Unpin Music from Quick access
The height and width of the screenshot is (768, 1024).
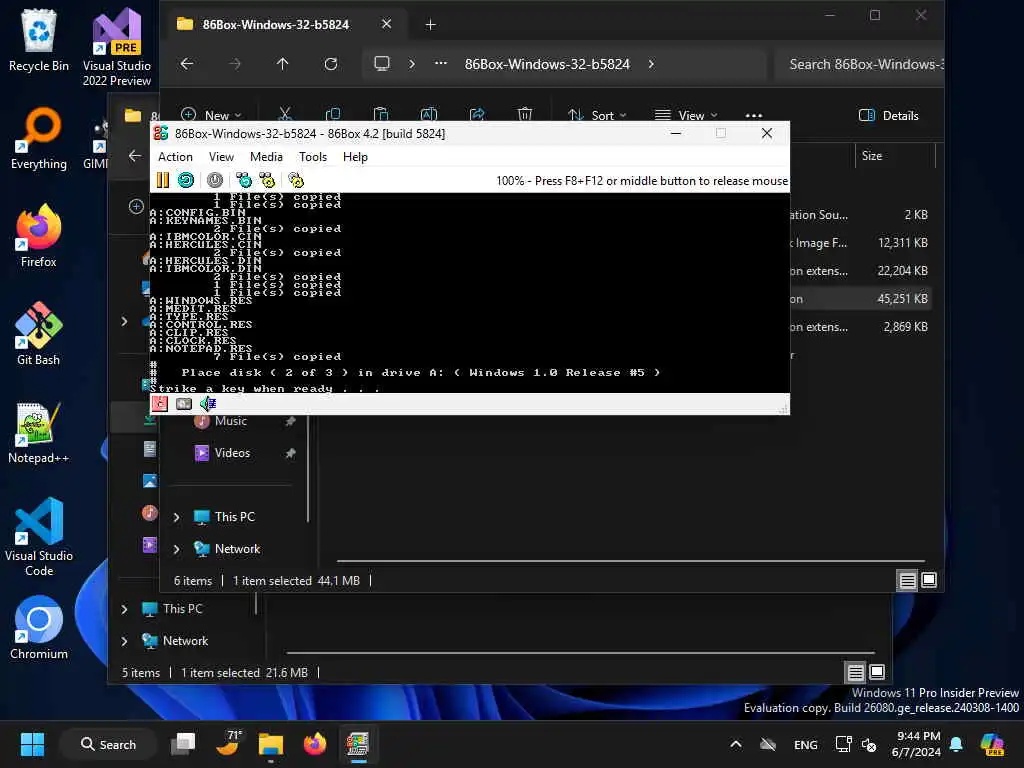[291, 421]
